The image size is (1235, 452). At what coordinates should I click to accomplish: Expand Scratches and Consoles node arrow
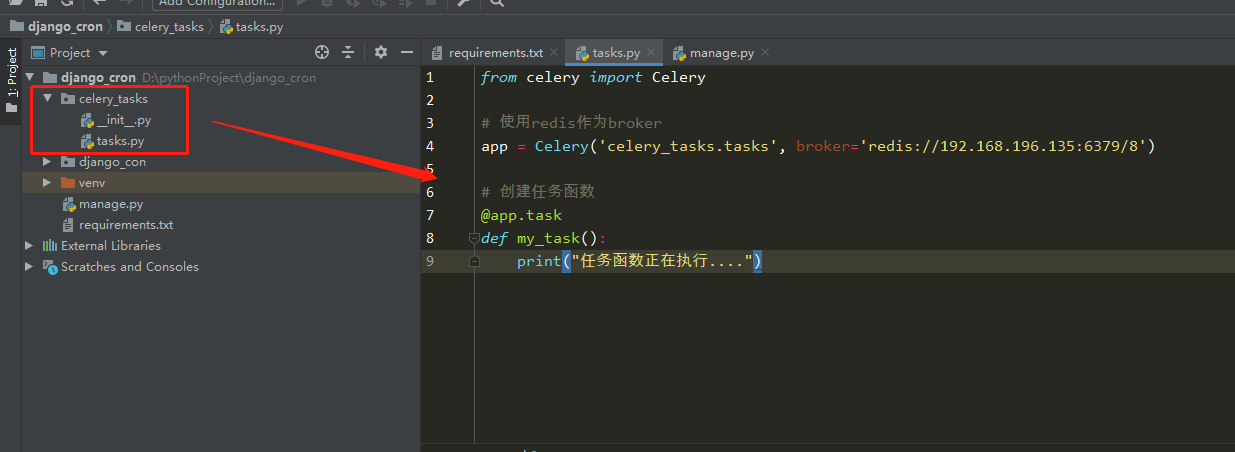click(x=29, y=267)
